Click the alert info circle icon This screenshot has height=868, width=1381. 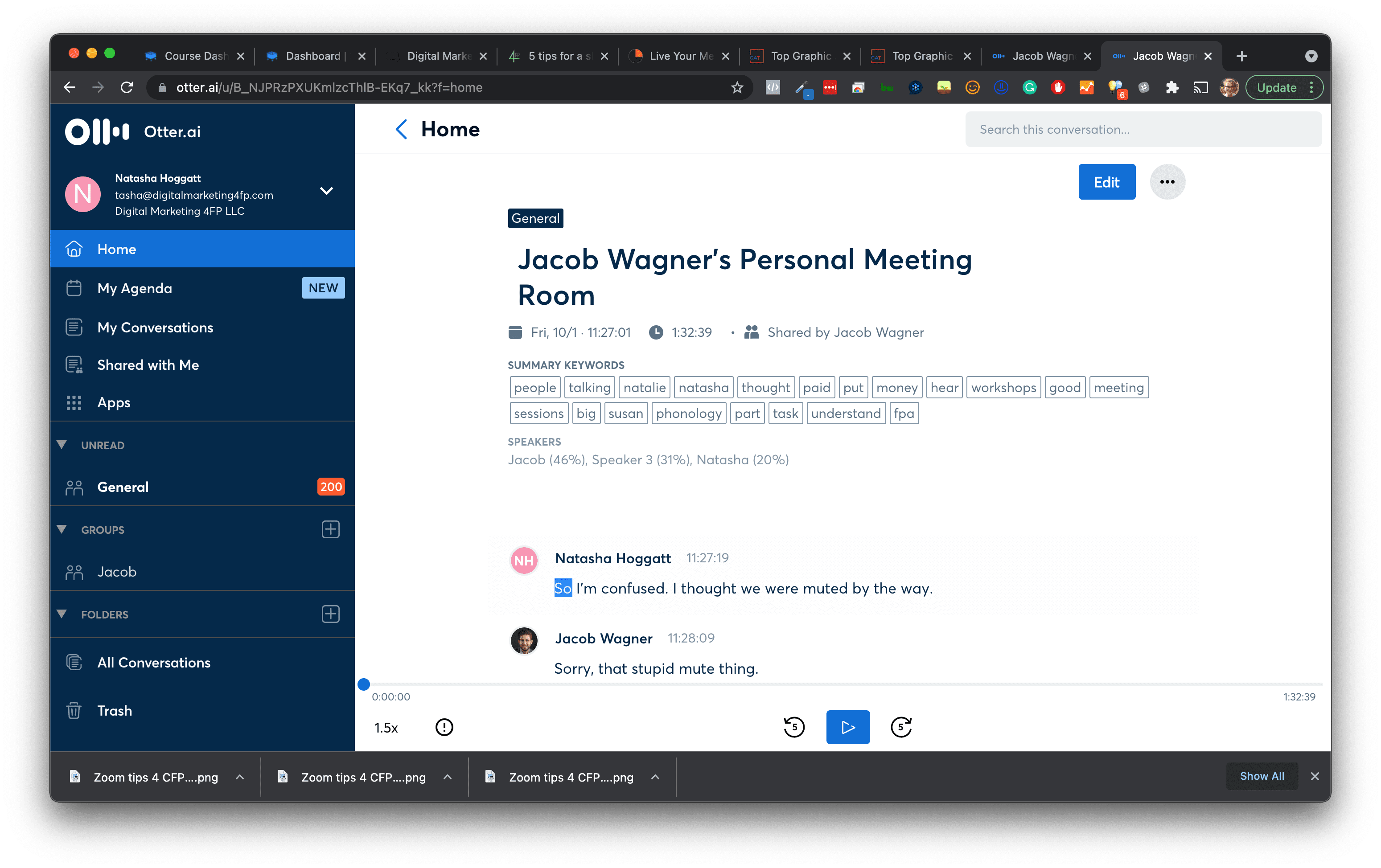click(444, 727)
